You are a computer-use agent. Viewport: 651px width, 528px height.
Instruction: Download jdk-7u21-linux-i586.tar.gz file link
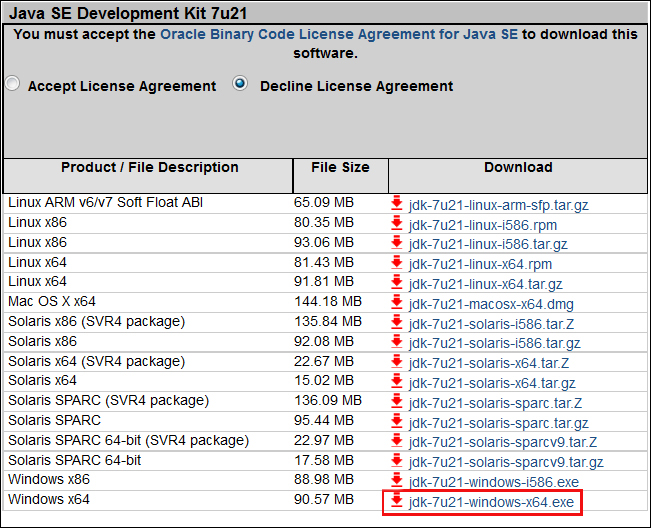(x=488, y=244)
